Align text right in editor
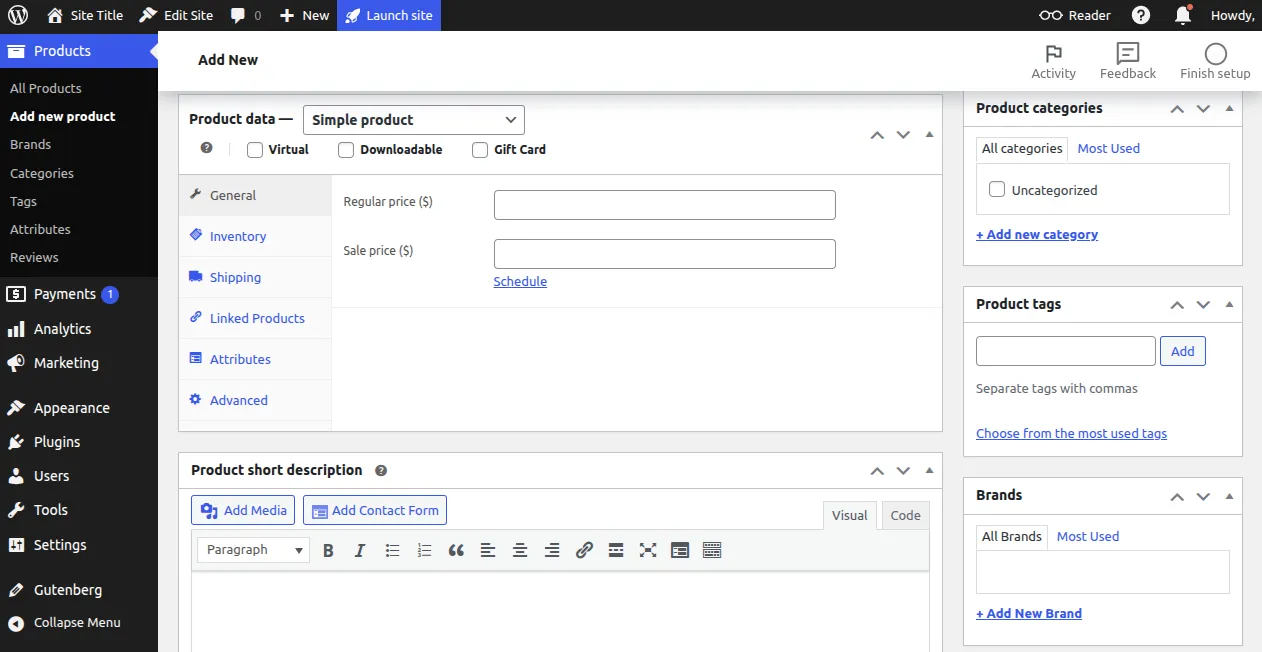Screen dimensions: 1262x652 (x=552, y=550)
